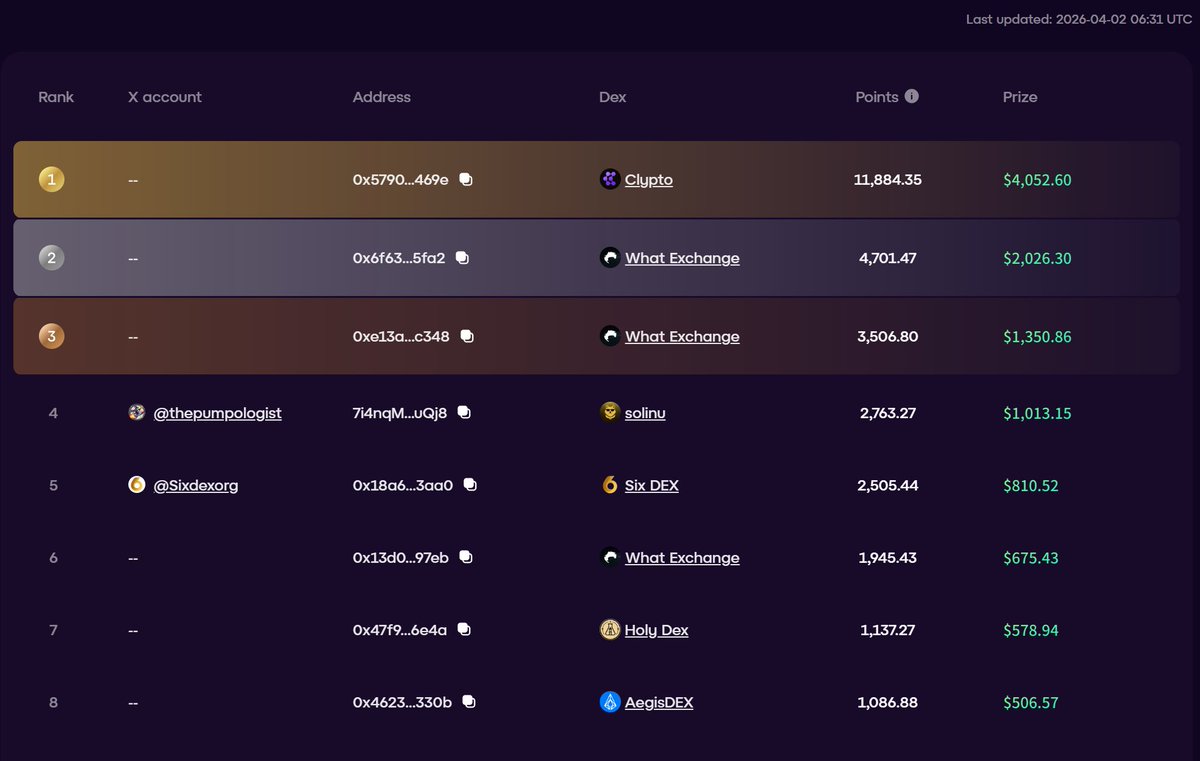This screenshot has height=761, width=1200.
Task: Click prize amount $4,052.60
Action: (1037, 180)
